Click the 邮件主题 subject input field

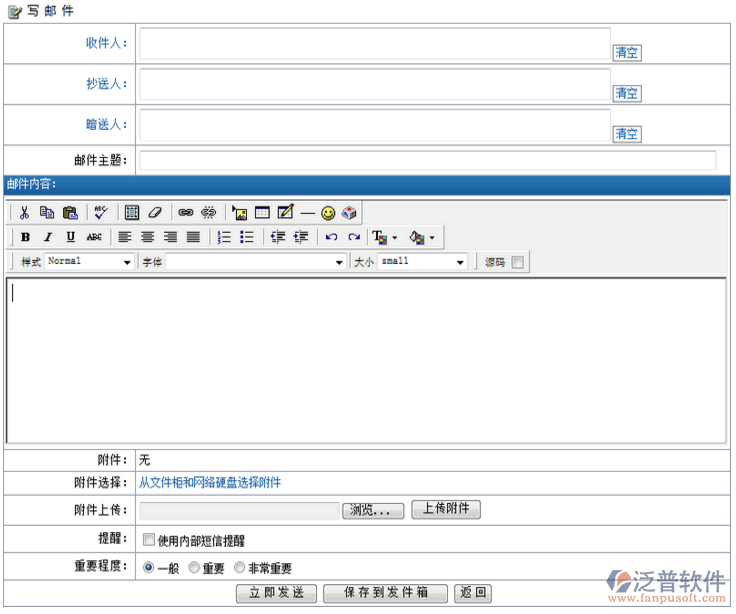point(427,161)
